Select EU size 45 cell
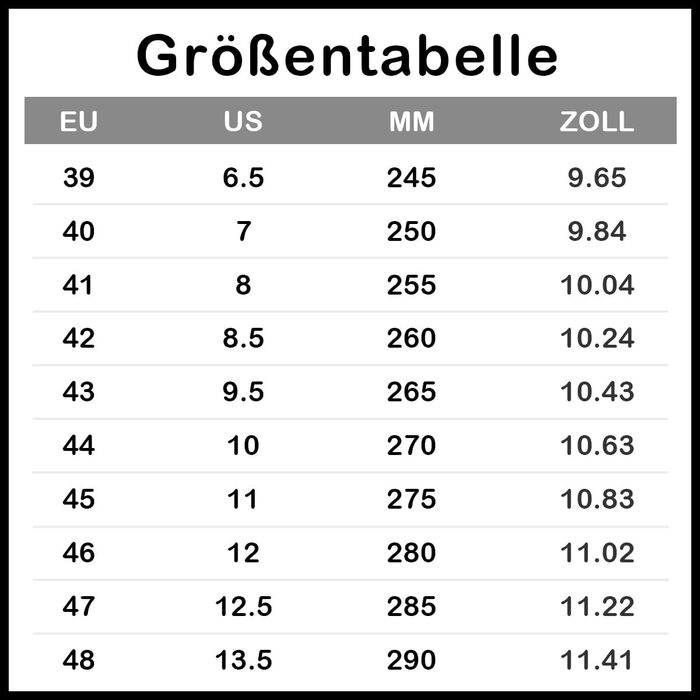The width and height of the screenshot is (700, 700). (x=79, y=499)
